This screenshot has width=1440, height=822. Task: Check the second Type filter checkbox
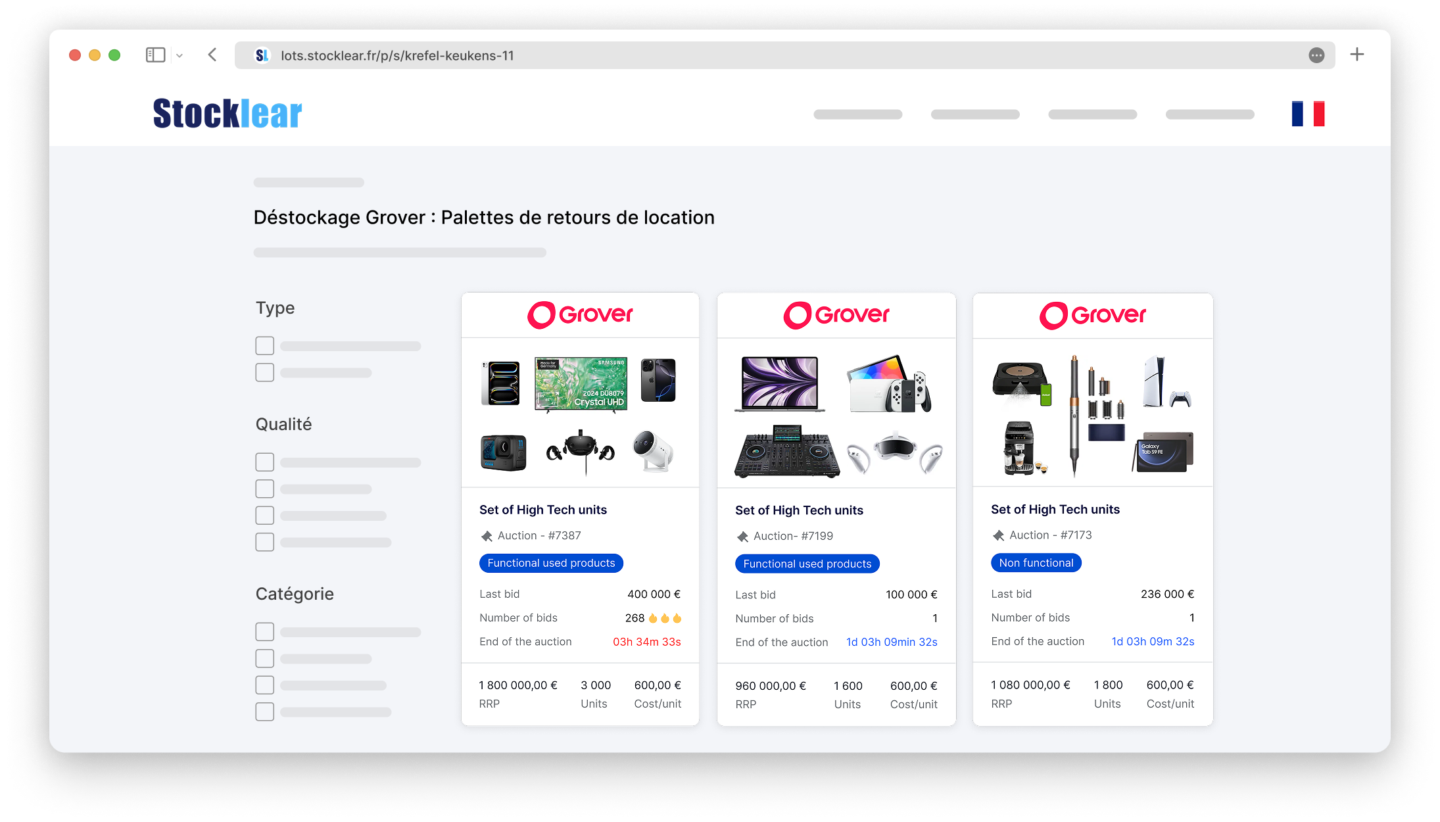tap(264, 373)
